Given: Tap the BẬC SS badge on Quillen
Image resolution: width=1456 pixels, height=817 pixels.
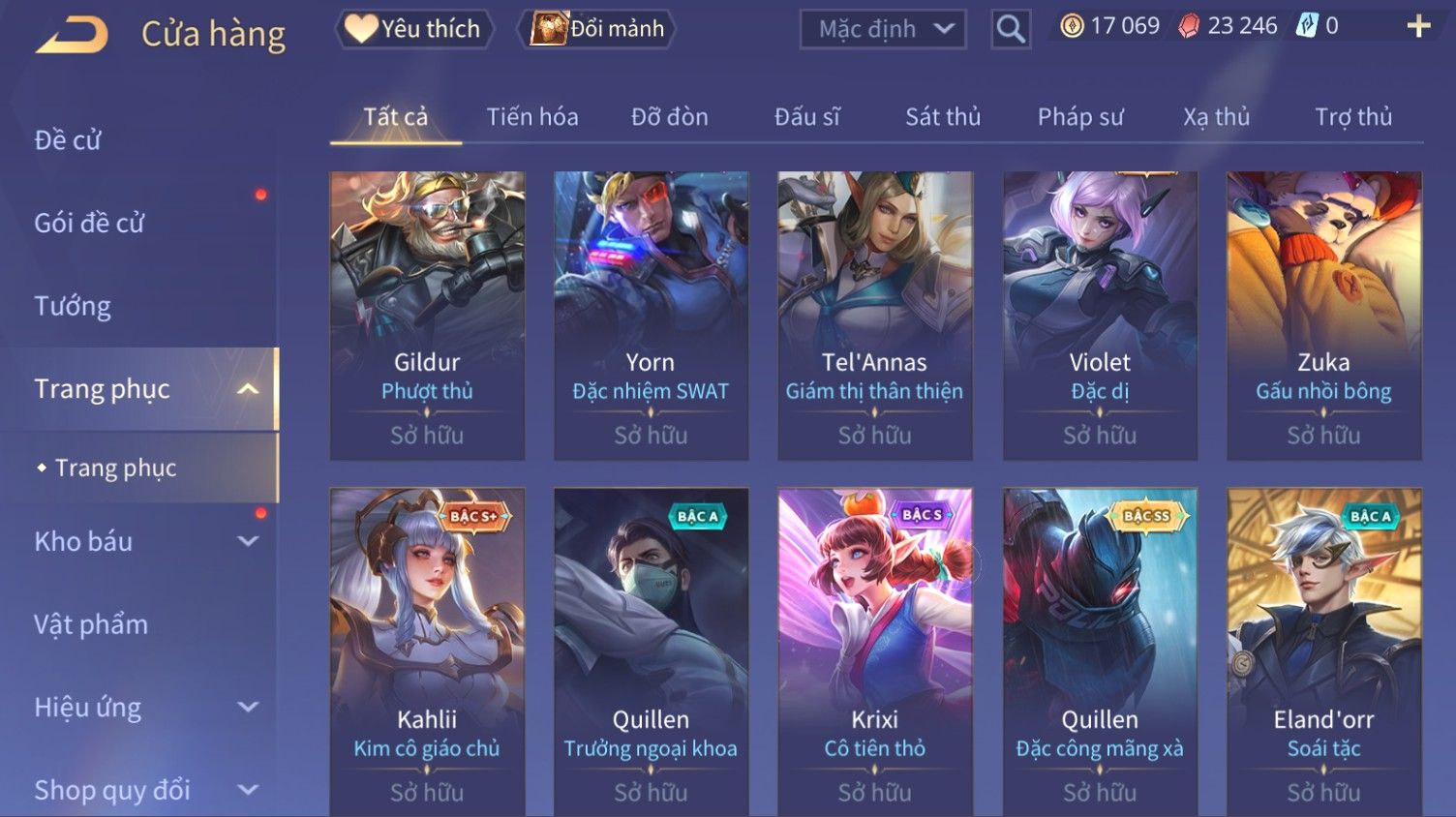Looking at the screenshot, I should point(1146,516).
